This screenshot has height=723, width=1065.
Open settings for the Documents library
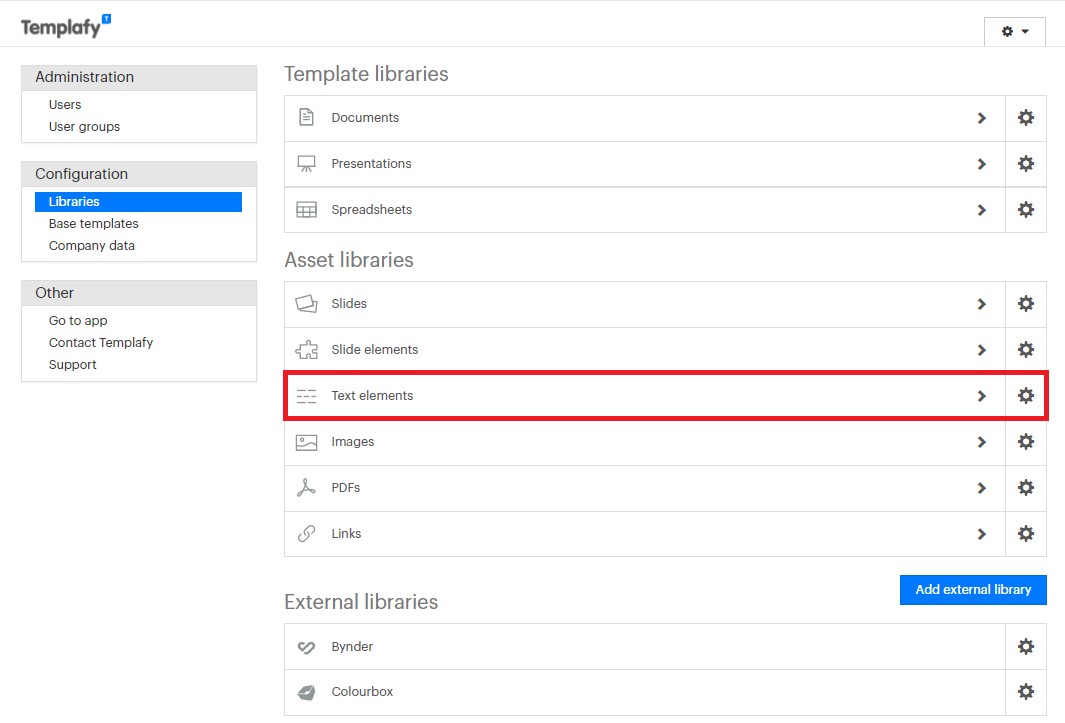(x=1026, y=117)
